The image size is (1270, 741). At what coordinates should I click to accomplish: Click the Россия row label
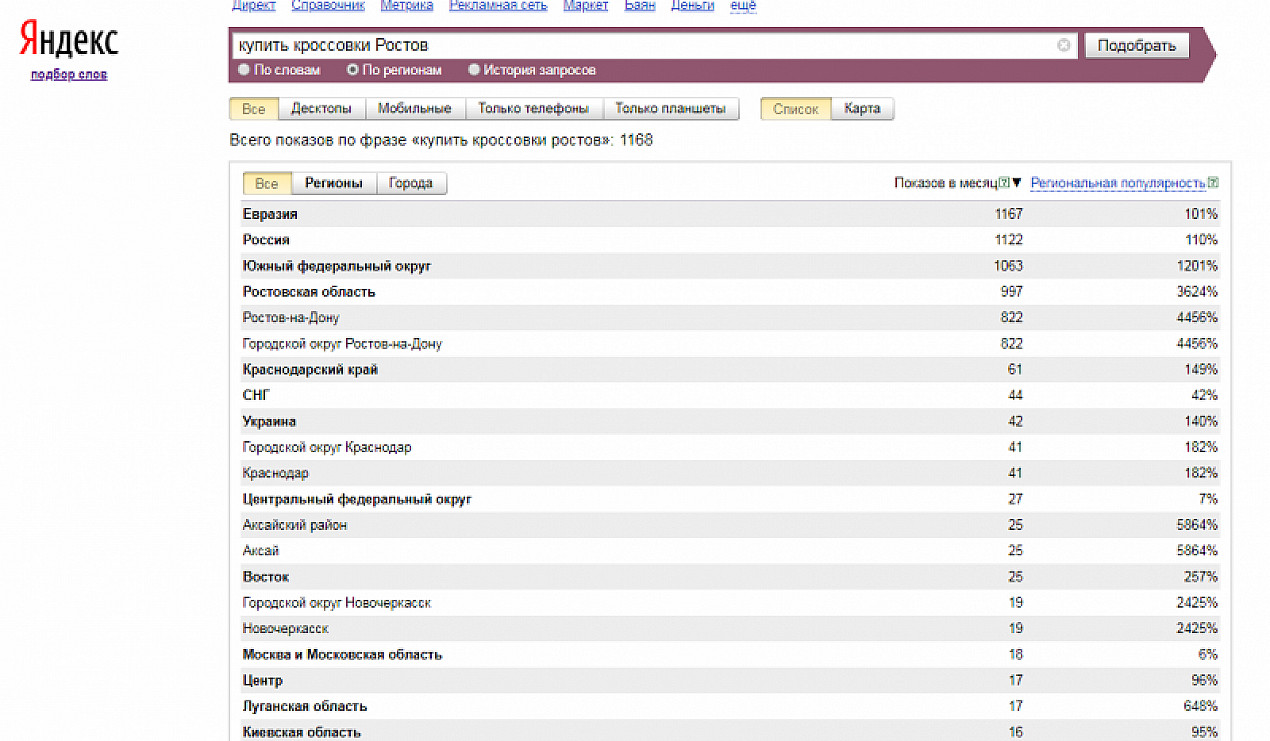266,240
